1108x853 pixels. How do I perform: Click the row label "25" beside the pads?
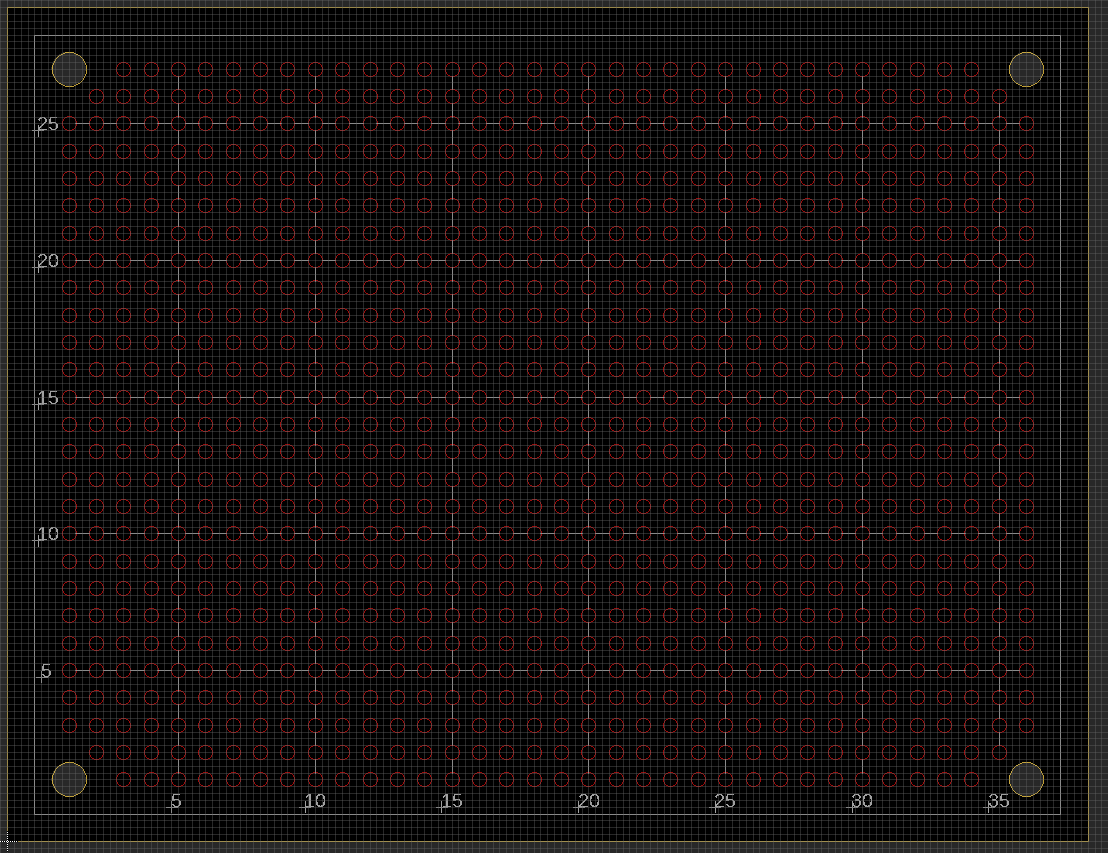point(48,124)
